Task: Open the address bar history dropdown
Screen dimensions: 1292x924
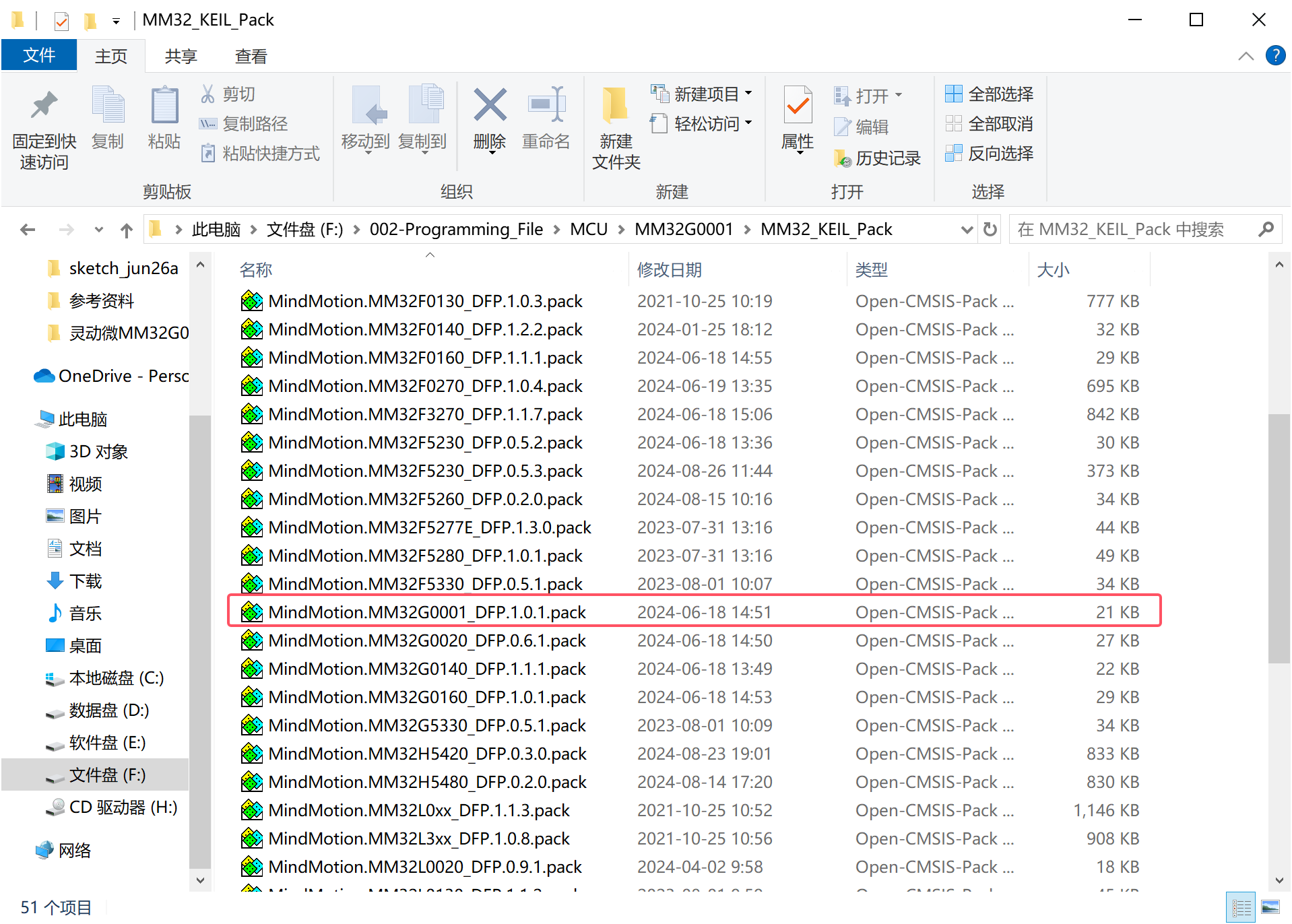Action: 967,230
